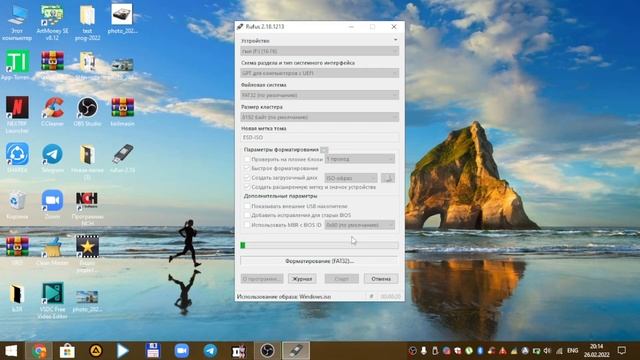This screenshot has height=360, width=640.
Task: Switch to Chrome in the taskbar
Action: coord(39,351)
